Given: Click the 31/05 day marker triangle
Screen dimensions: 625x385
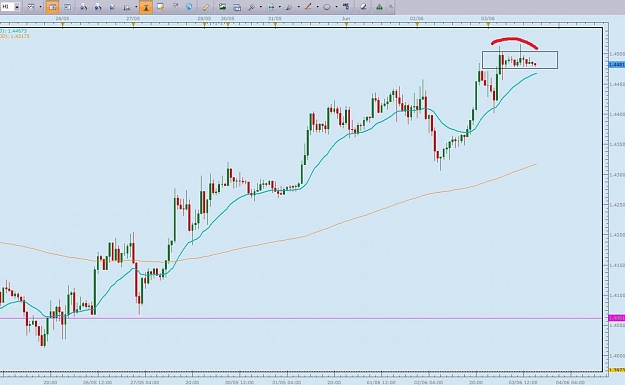Looking at the screenshot, I should click(x=275, y=25).
